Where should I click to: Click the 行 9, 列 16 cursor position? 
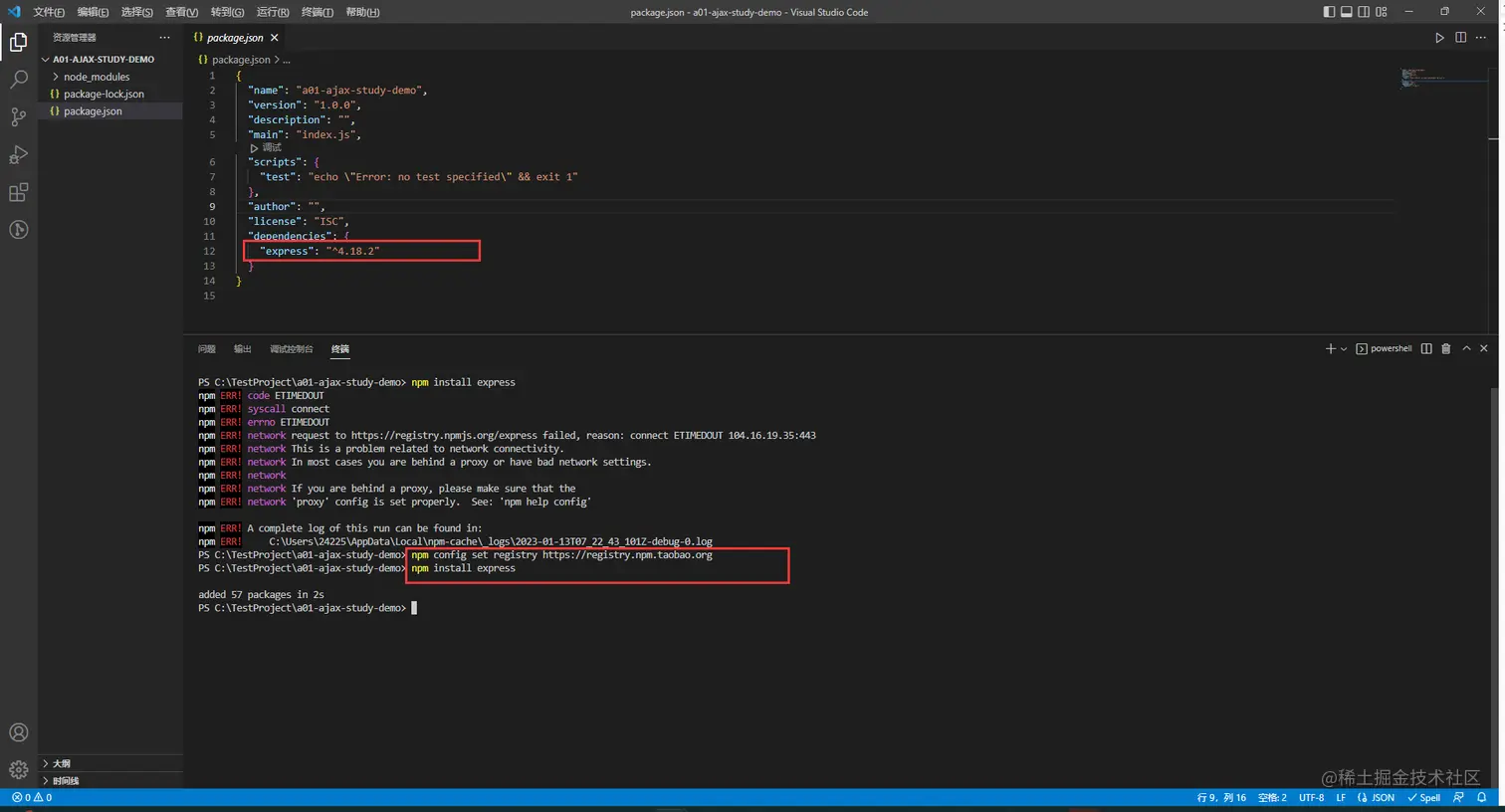[x=1221, y=797]
